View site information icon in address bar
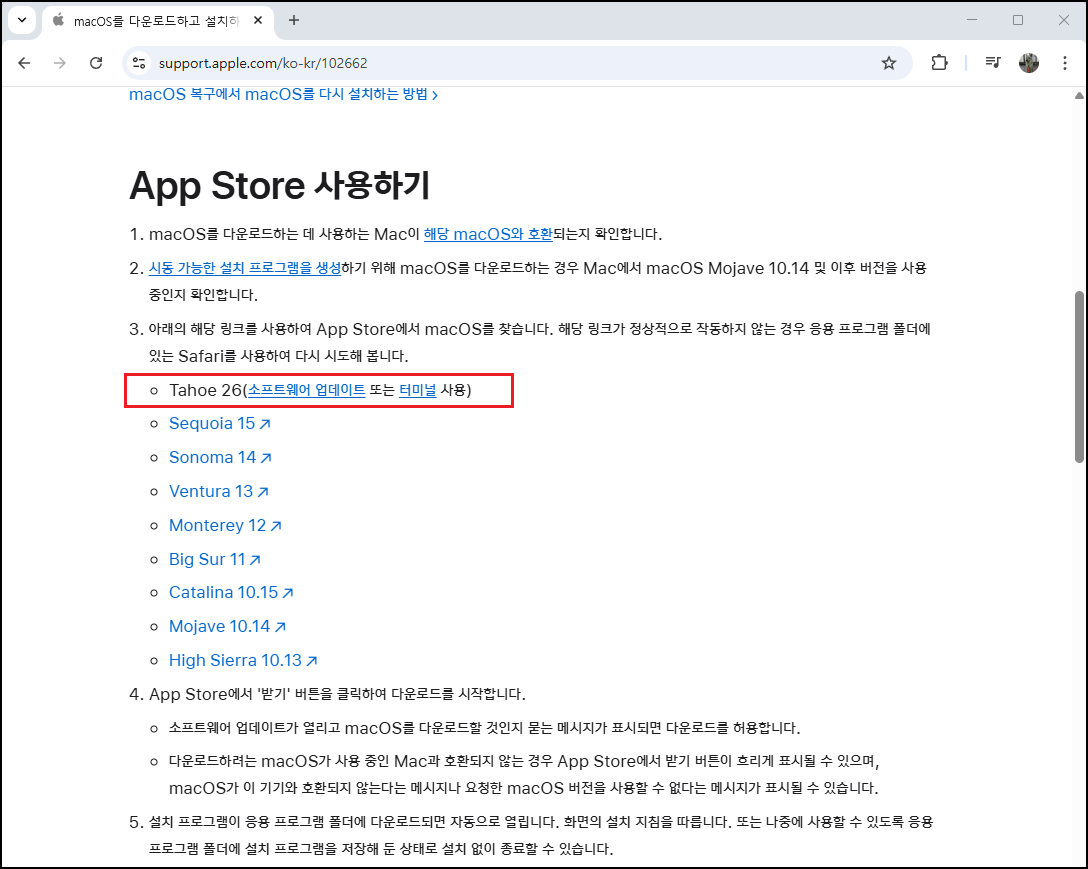Screen dimensions: 1088x869 (x=139, y=63)
